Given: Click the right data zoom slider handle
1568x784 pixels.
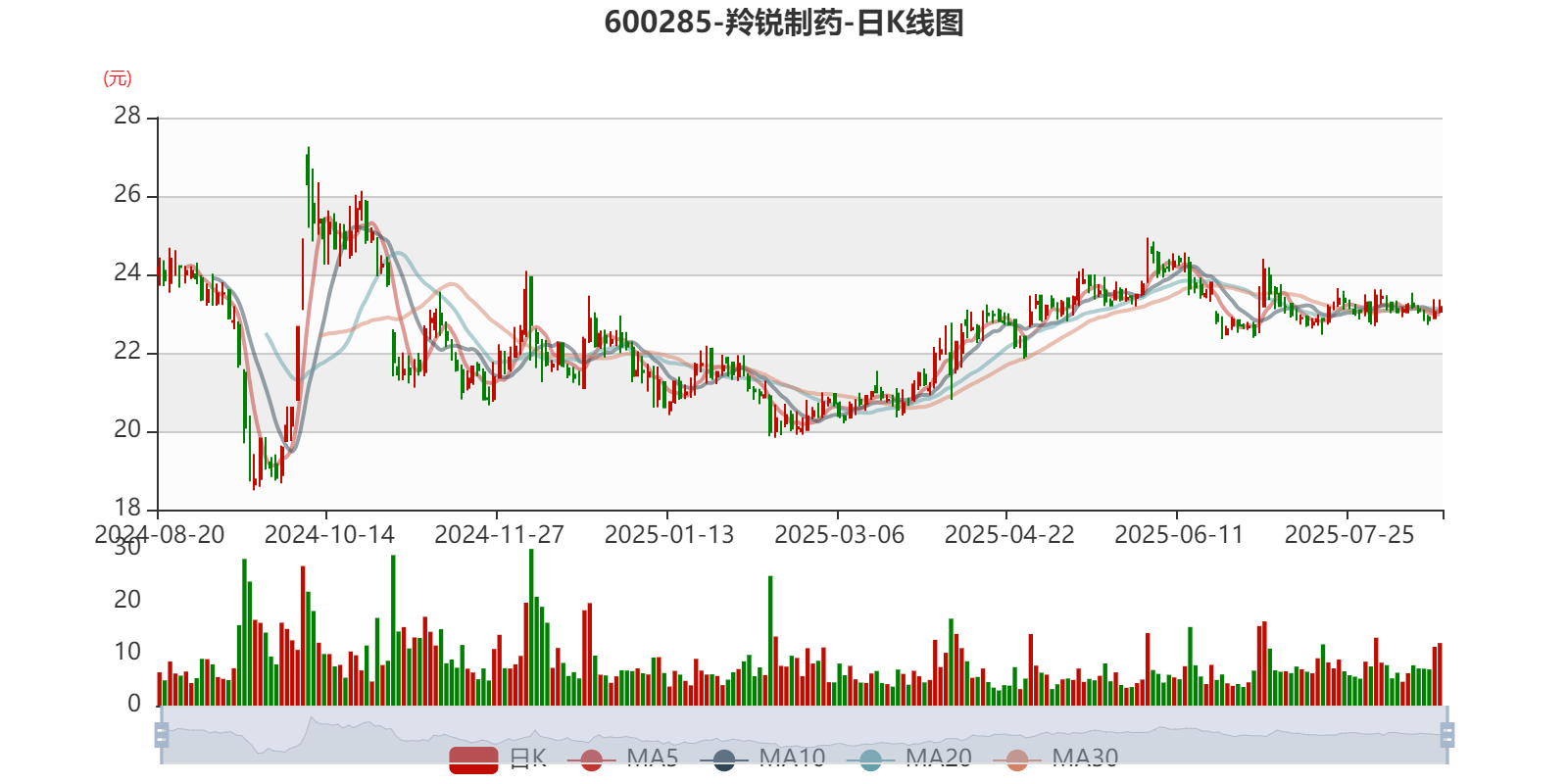Looking at the screenshot, I should click(1447, 734).
